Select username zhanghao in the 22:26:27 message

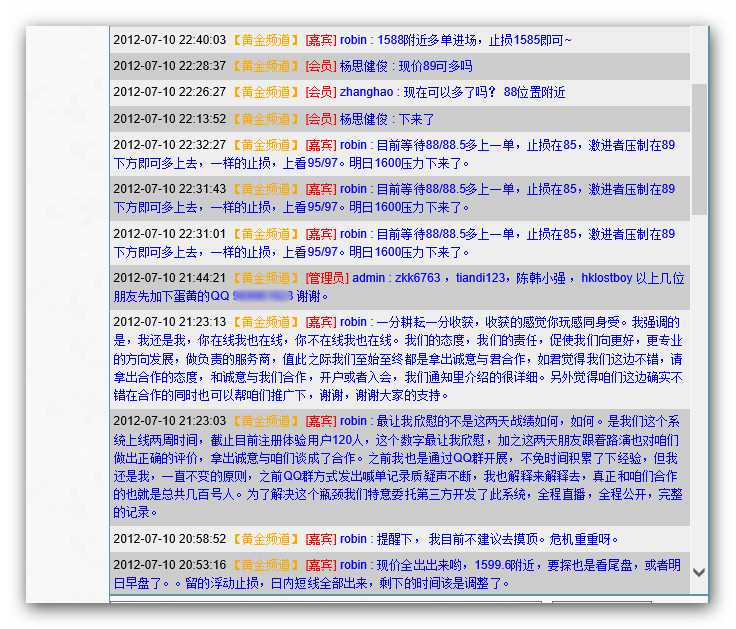(366, 92)
